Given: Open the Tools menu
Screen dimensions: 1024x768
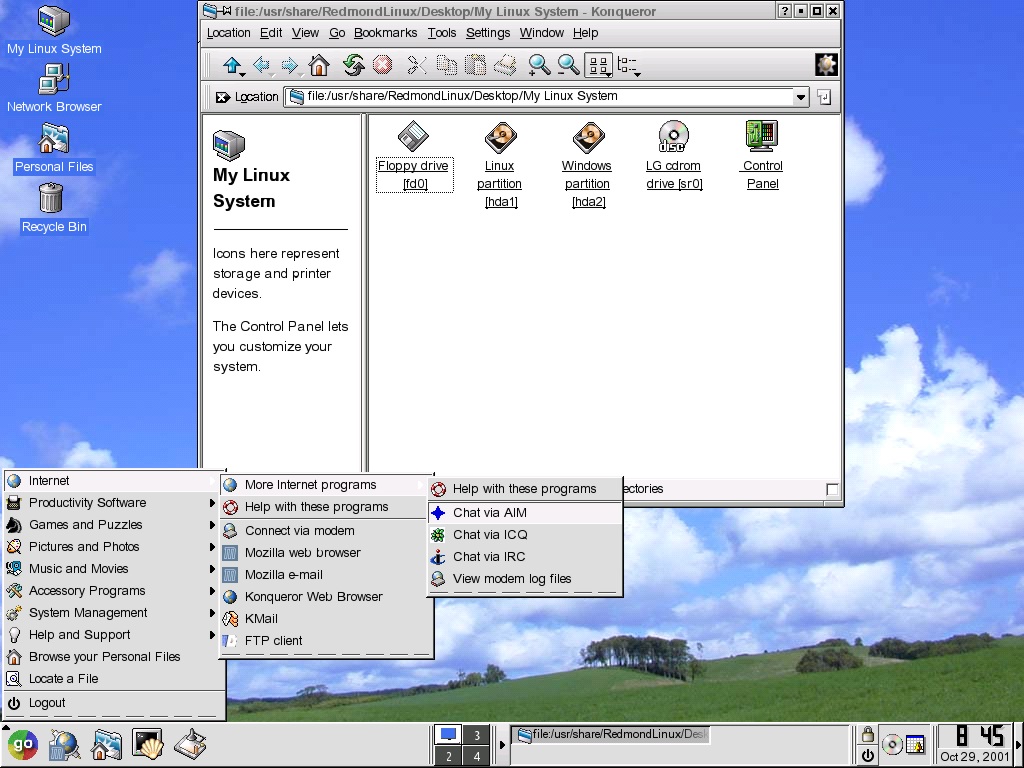Looking at the screenshot, I should 441,33.
